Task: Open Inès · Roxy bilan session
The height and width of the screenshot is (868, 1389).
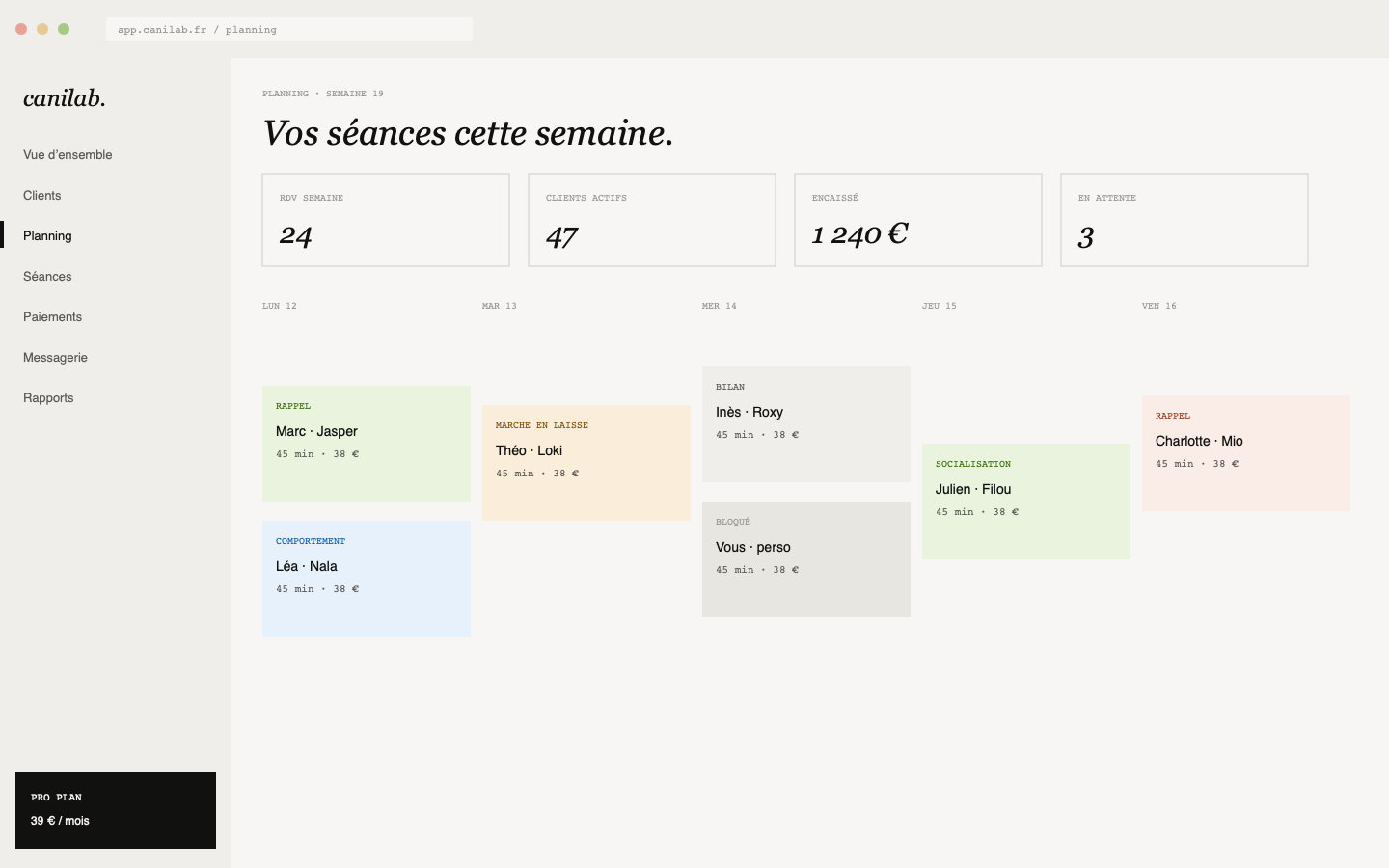Action: tap(806, 424)
